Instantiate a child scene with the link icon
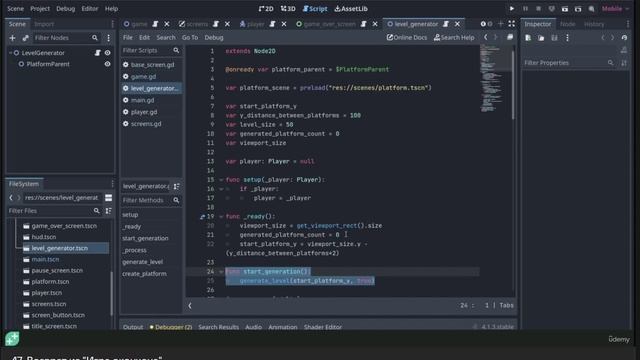Image resolution: width=640 pixels, height=360 pixels. pyautogui.click(x=25, y=38)
